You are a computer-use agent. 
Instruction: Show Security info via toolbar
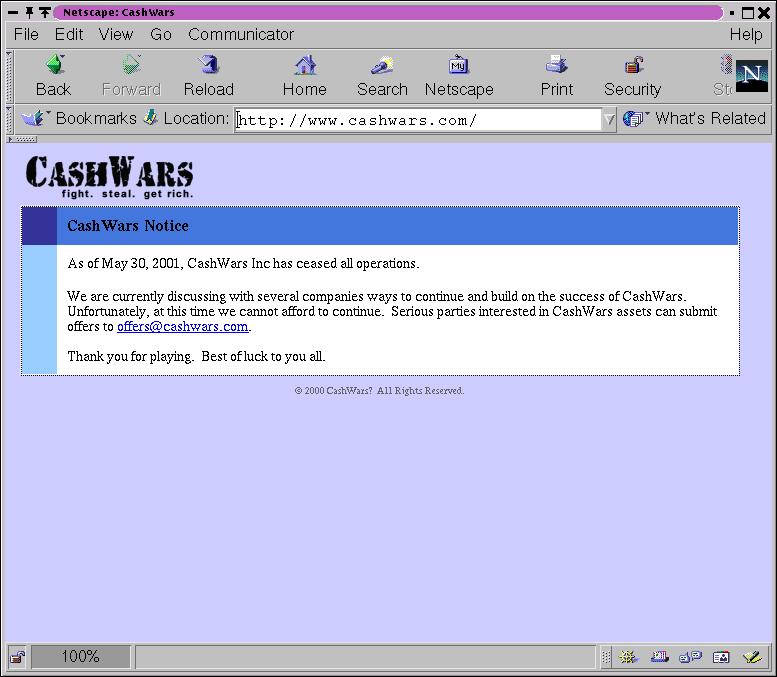pos(632,76)
